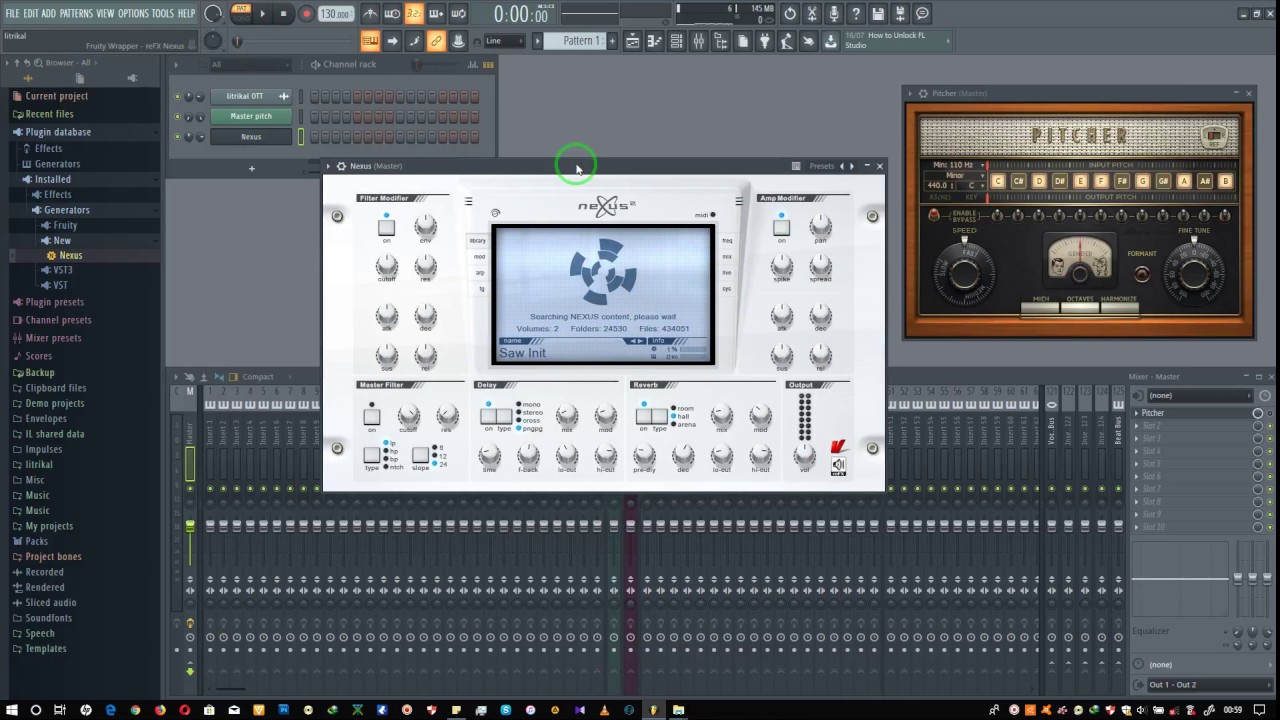Switch to the Nexus library tab
The width and height of the screenshot is (1280, 720).
coord(478,241)
